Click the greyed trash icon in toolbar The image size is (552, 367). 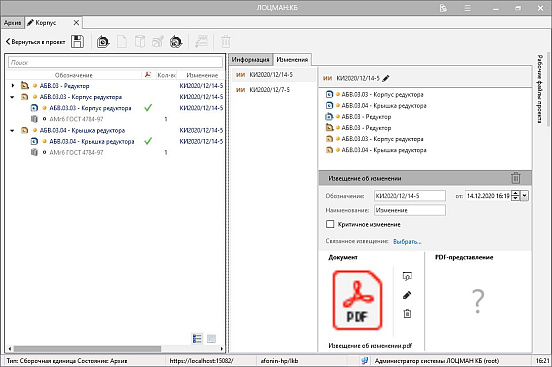click(x=226, y=42)
